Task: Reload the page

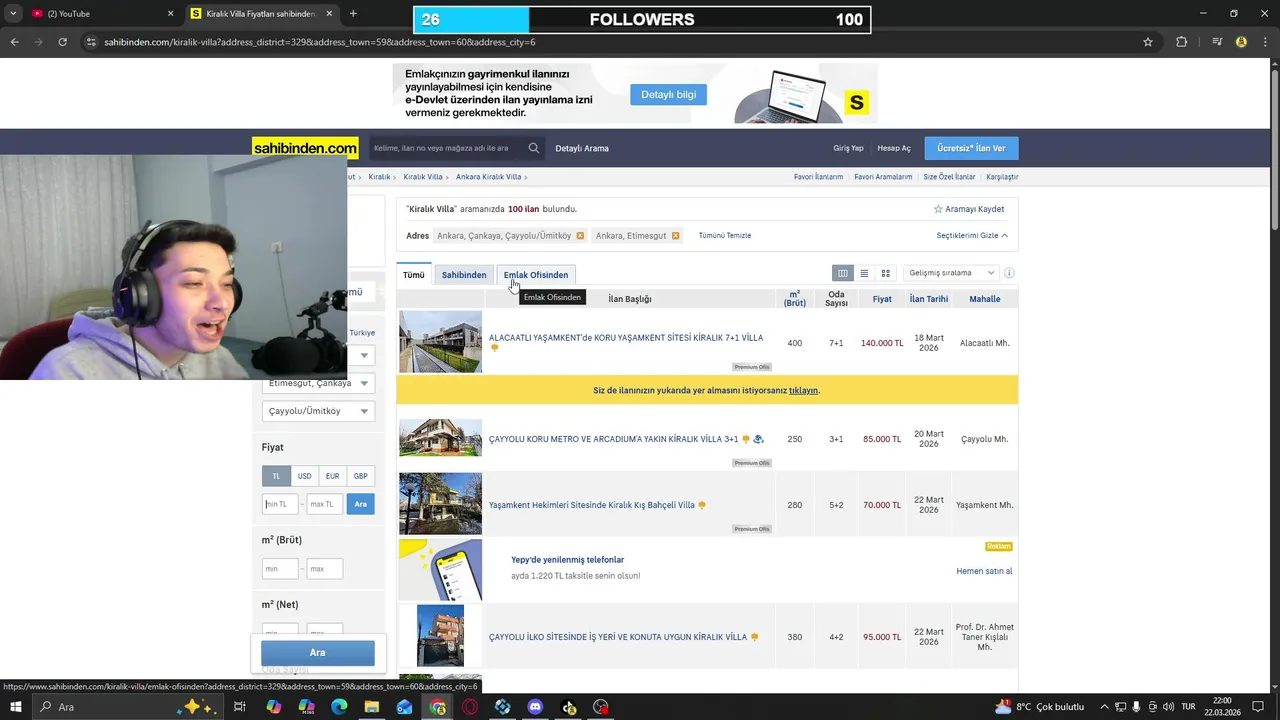Action: click(62, 42)
